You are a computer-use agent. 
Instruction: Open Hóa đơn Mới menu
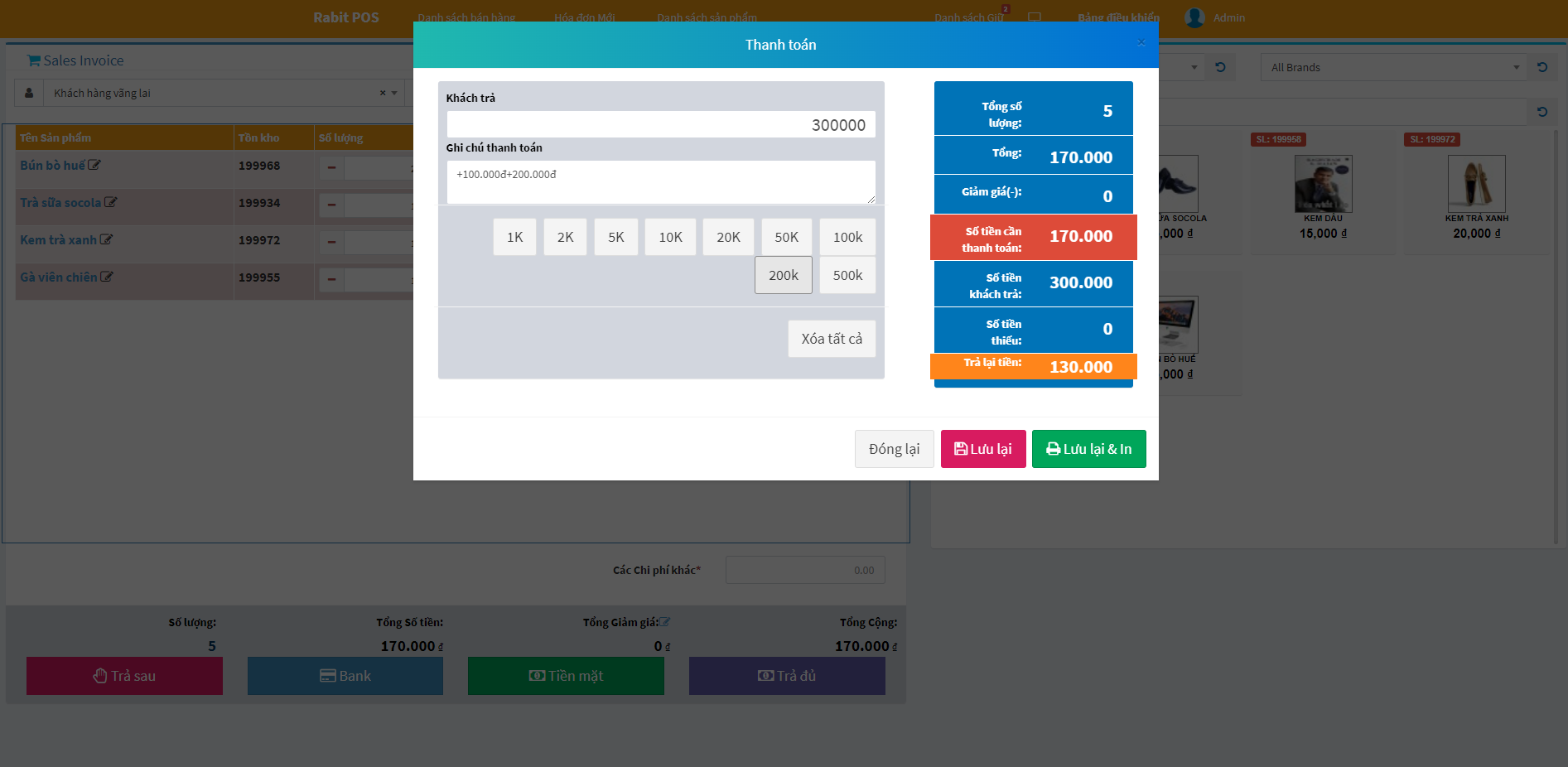tap(585, 17)
